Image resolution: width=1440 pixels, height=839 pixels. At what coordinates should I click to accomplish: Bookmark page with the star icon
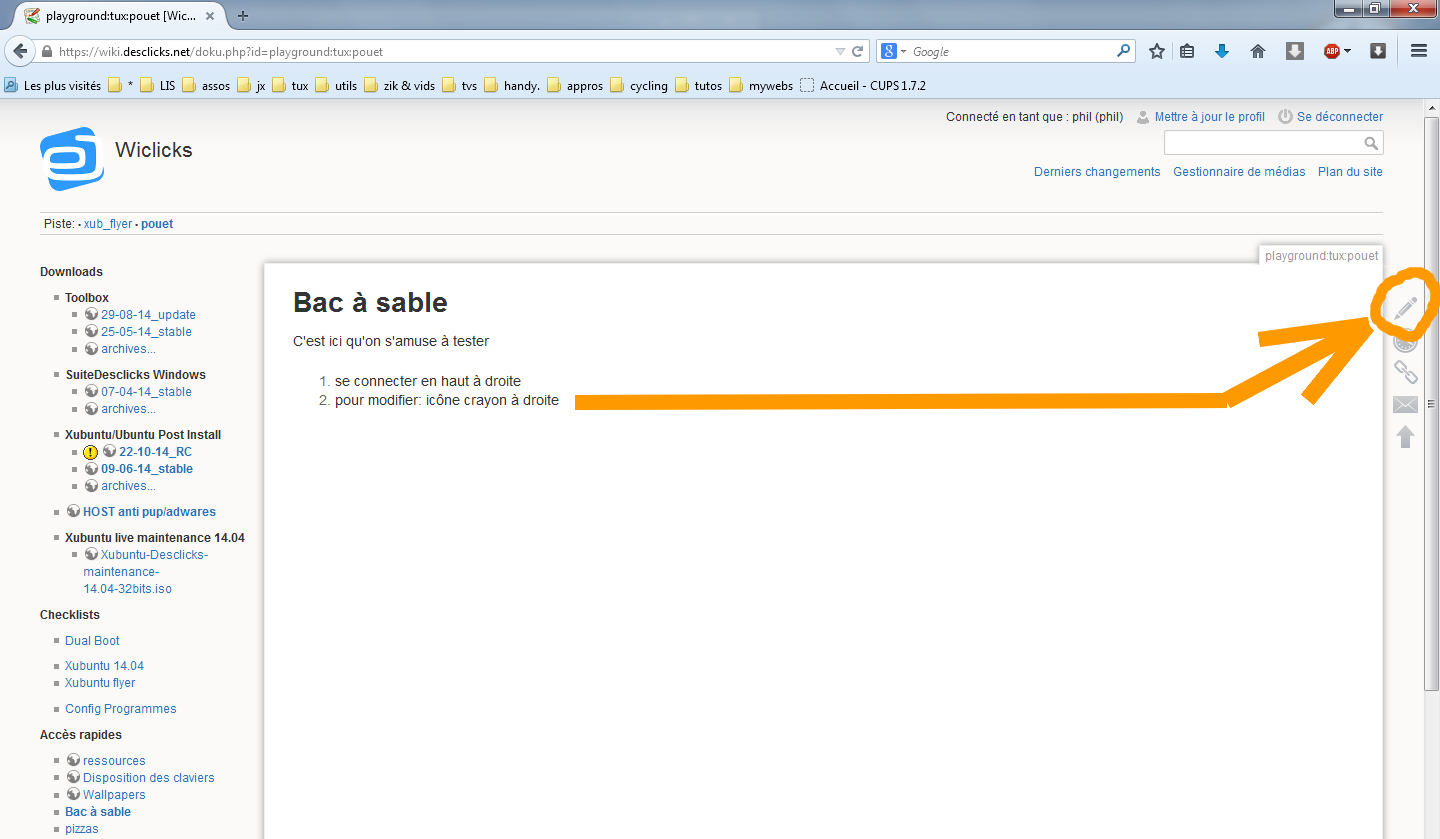coord(1157,51)
